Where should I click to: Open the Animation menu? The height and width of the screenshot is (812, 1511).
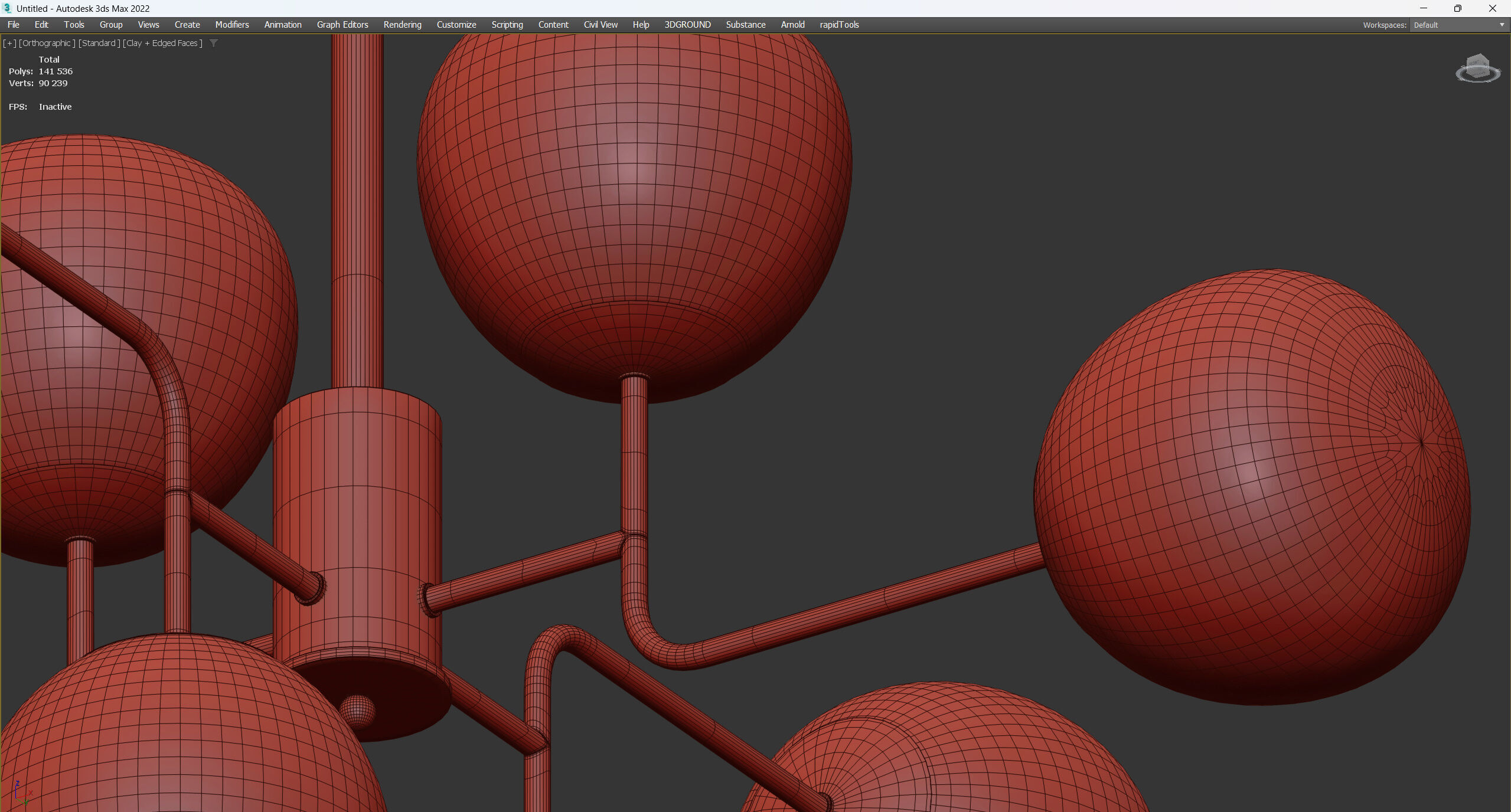tap(283, 25)
